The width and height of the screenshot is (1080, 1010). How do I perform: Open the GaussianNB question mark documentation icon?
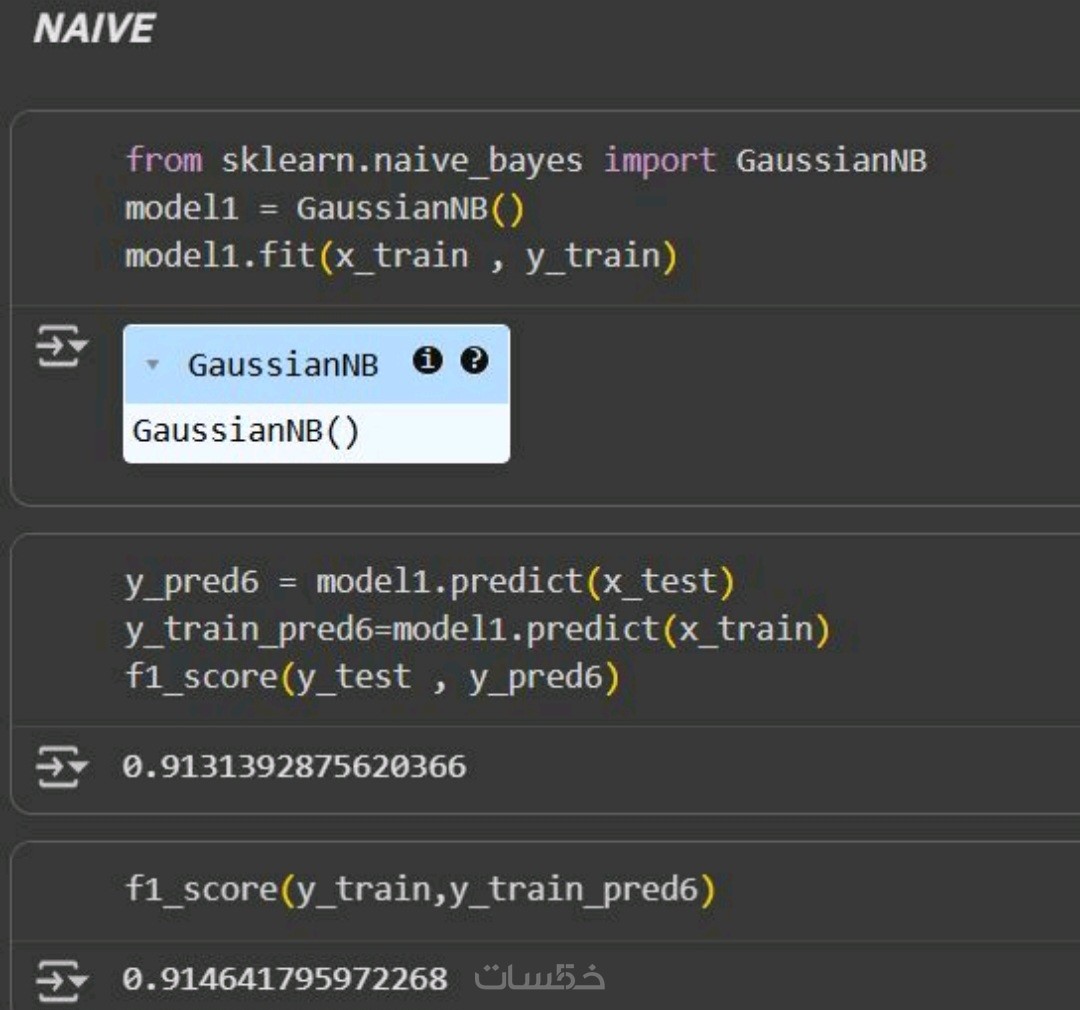tap(475, 360)
